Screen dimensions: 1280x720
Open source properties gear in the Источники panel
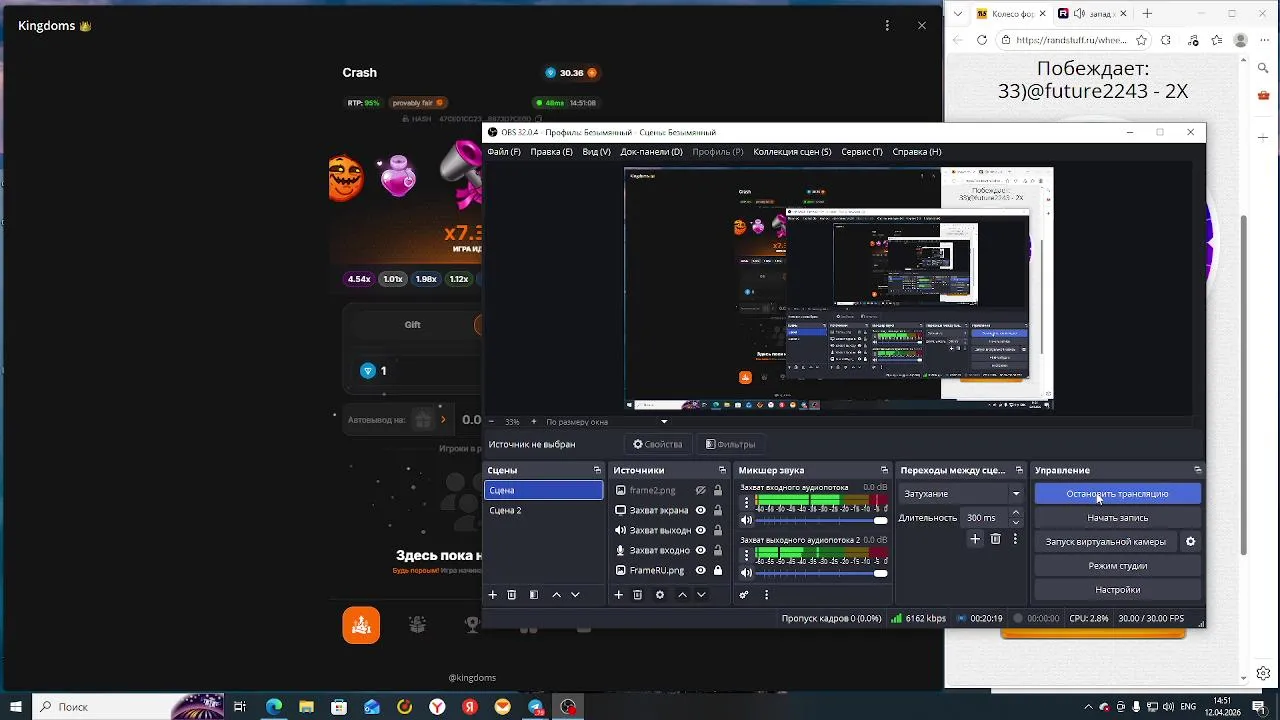pyautogui.click(x=660, y=595)
